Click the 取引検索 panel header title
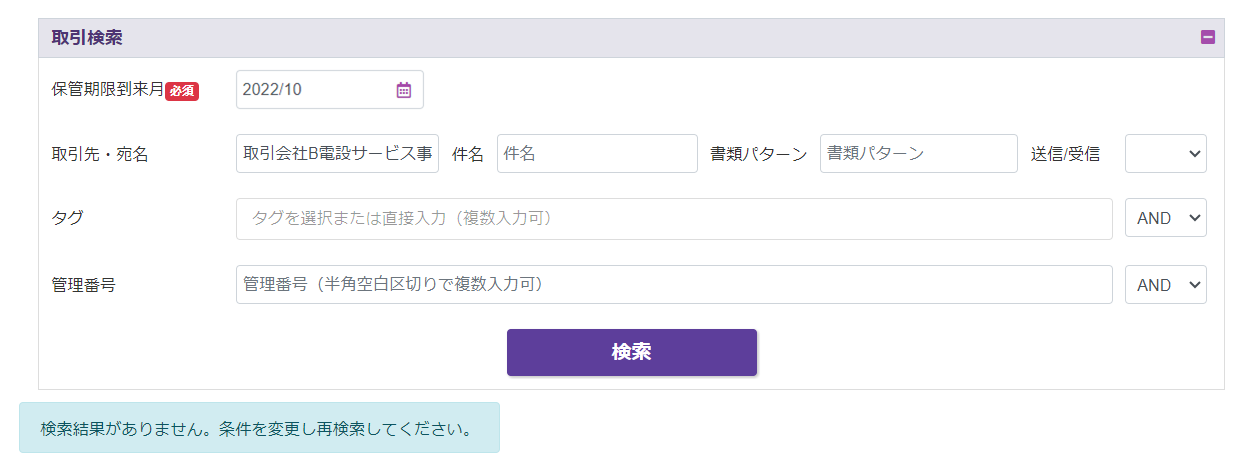This screenshot has height=467, width=1243. pos(88,38)
